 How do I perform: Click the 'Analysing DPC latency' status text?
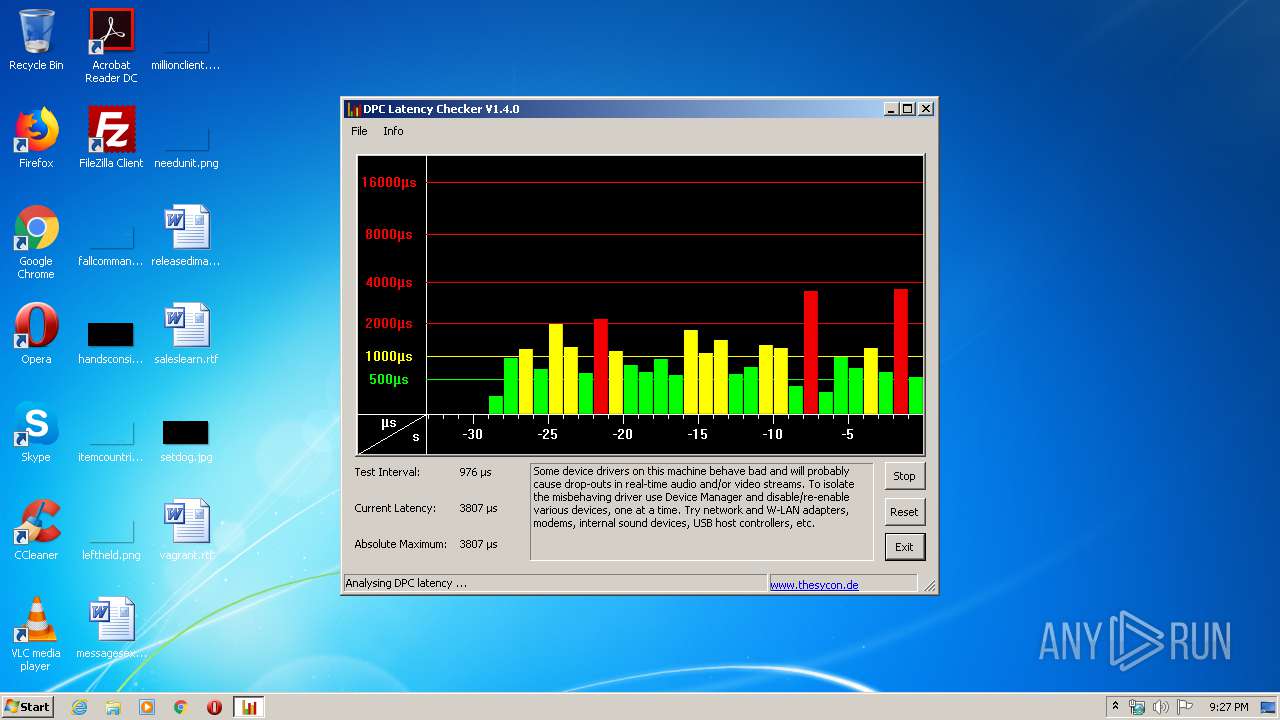tap(406, 583)
